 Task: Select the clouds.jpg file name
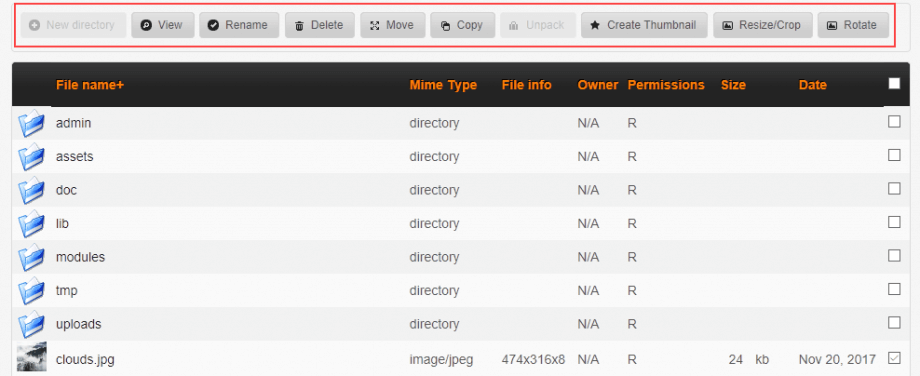[x=85, y=359]
